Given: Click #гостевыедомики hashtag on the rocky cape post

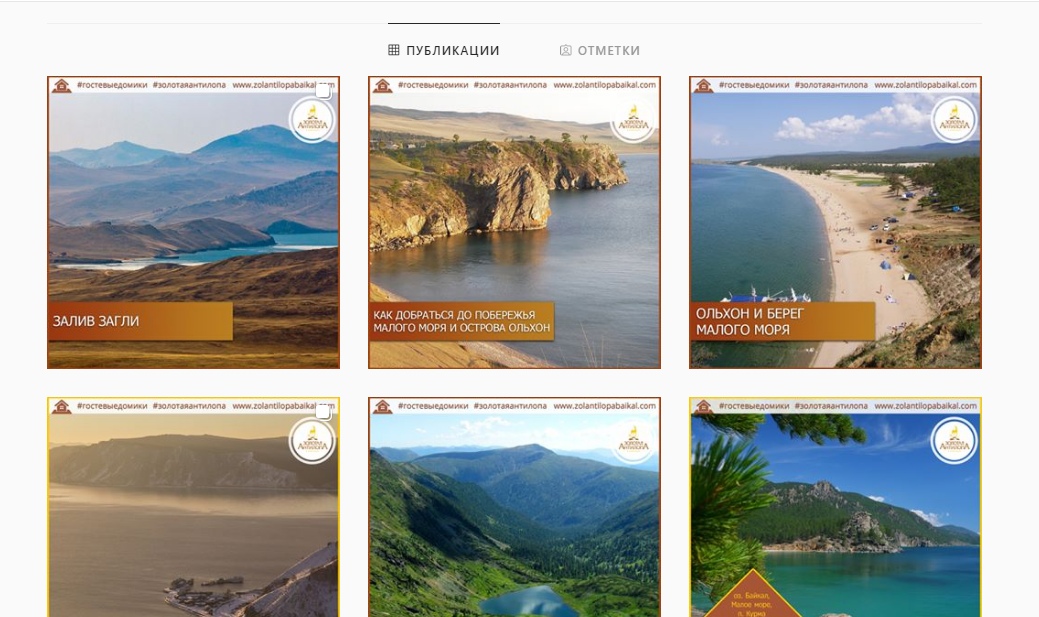Looking at the screenshot, I should click(433, 85).
